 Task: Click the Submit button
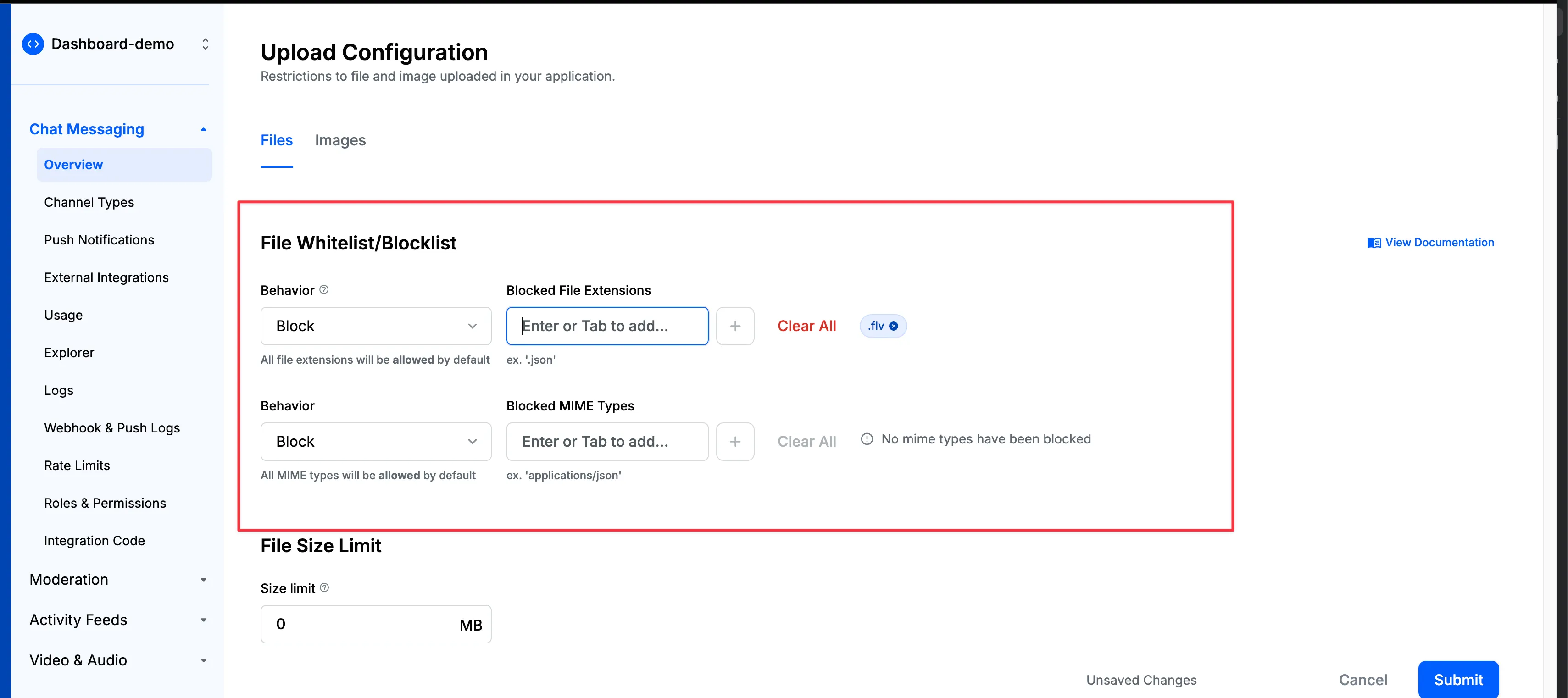pos(1458,680)
